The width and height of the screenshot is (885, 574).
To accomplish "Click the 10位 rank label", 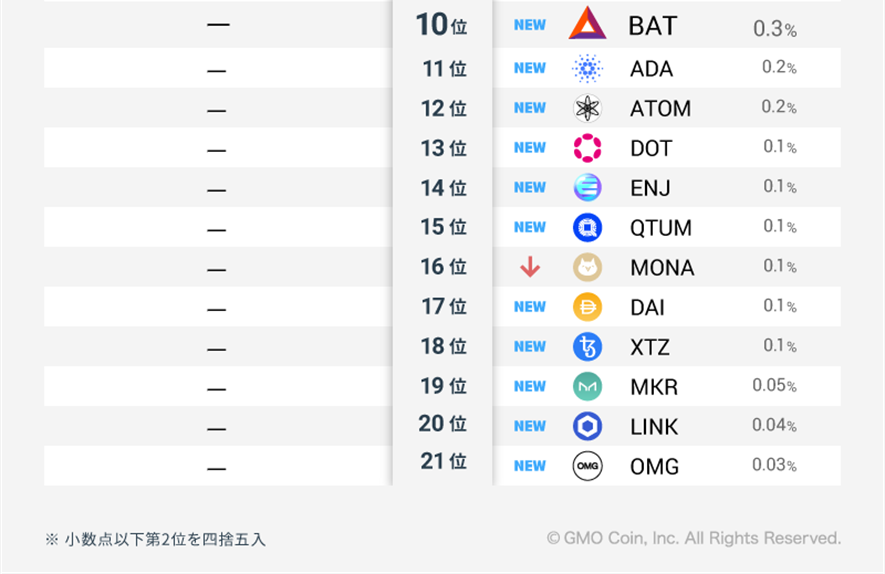I will click(x=442, y=26).
